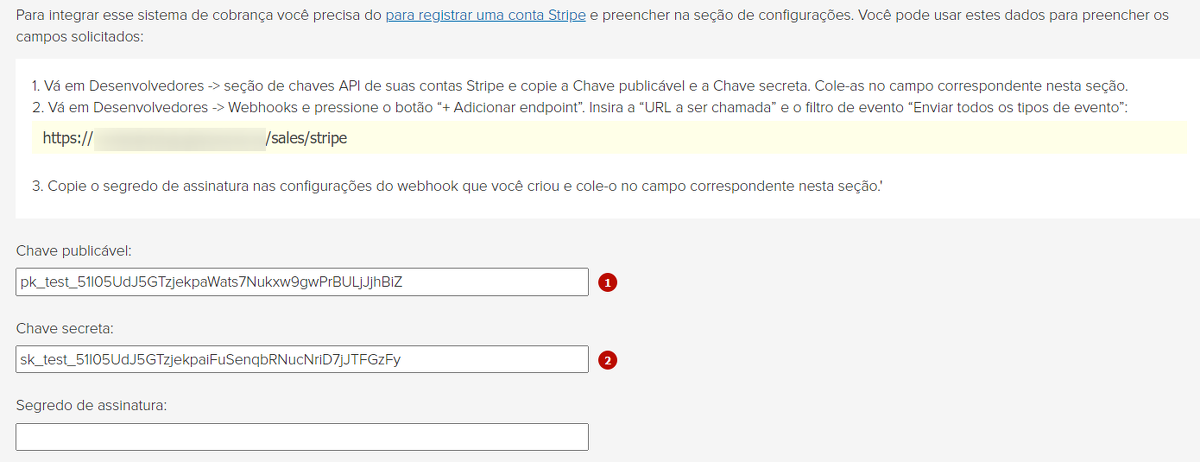Click the empty Segredo de assinatura field
Viewport: 1200px width, 462px height.
point(302,437)
